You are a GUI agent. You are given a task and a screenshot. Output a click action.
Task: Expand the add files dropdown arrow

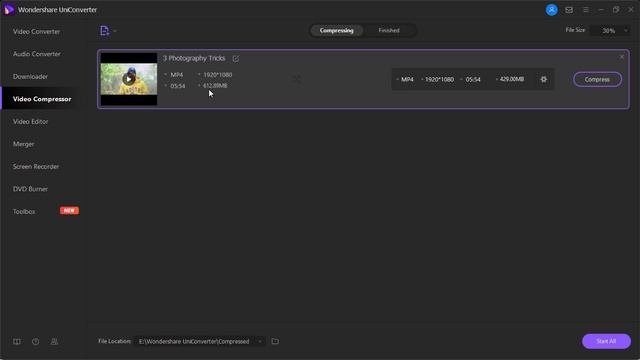tap(115, 31)
